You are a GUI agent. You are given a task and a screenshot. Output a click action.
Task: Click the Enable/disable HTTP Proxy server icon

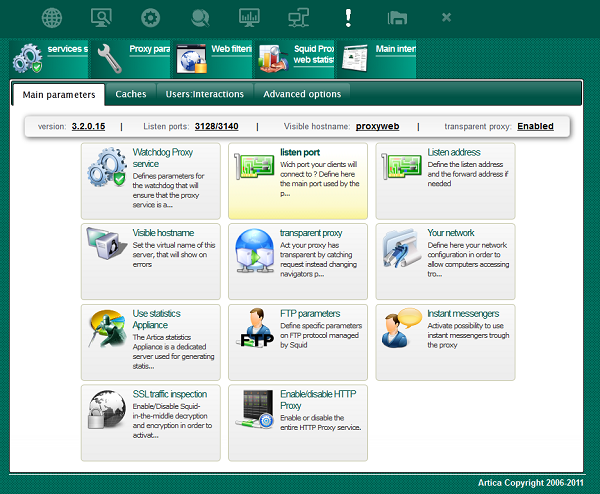point(254,409)
